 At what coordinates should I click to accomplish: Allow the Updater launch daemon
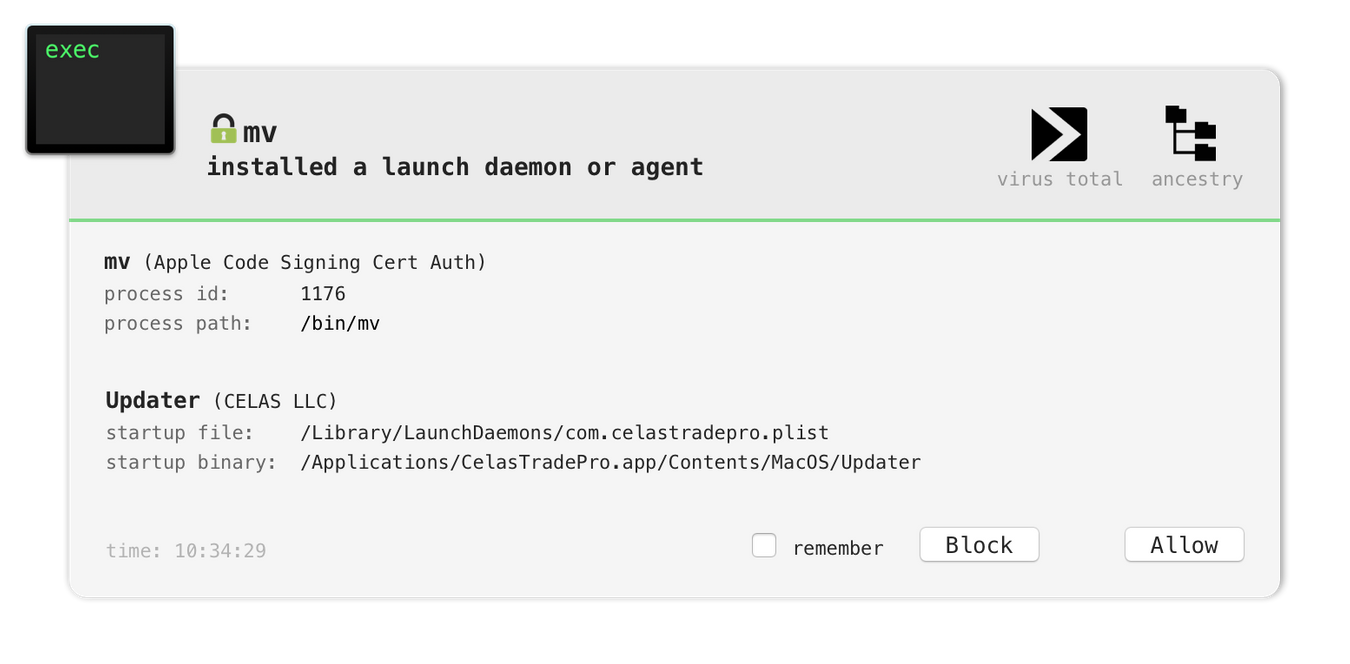click(1183, 545)
